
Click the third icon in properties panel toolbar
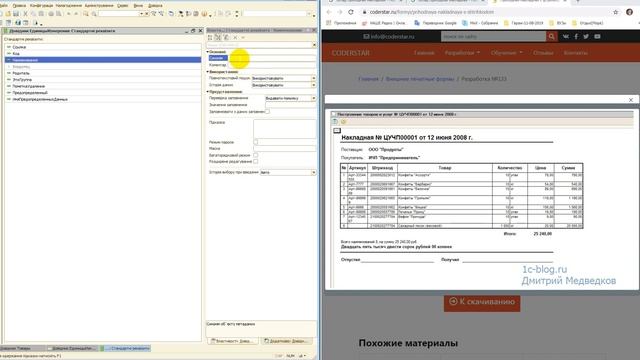[x=227, y=38]
